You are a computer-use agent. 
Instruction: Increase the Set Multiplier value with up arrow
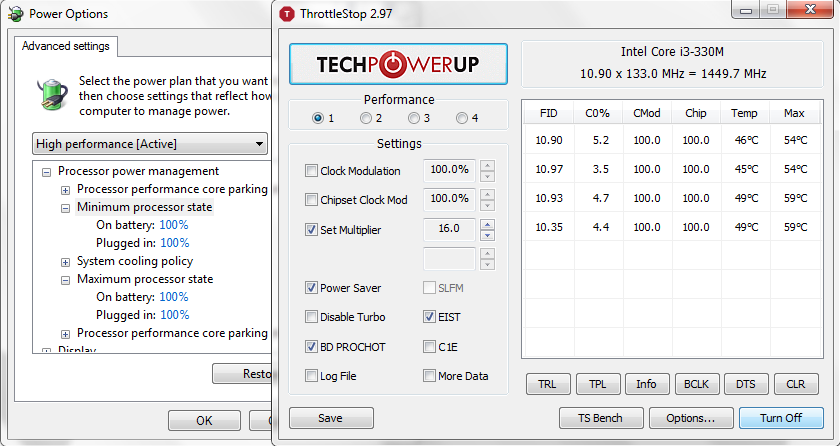[x=487, y=224]
